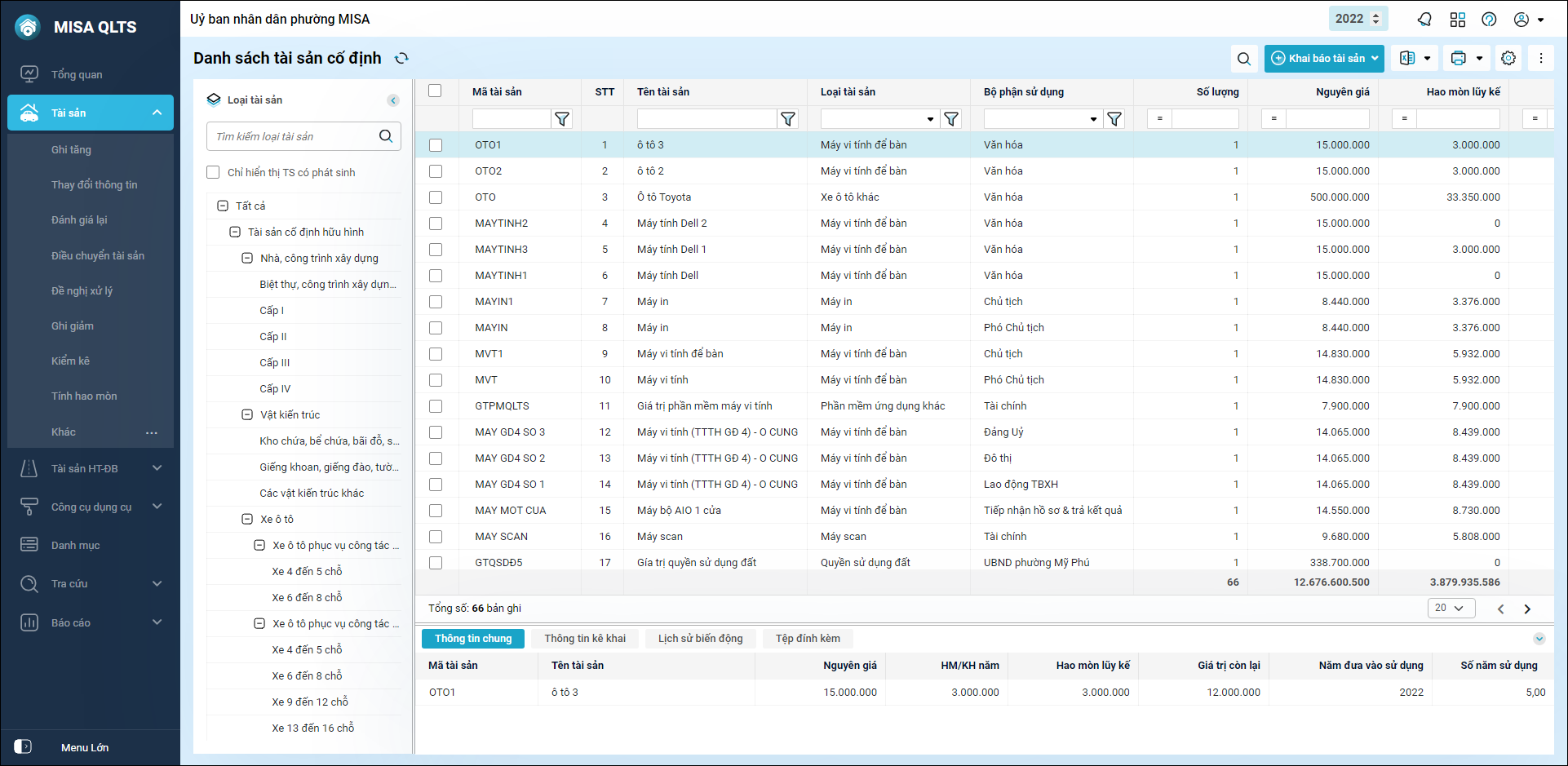Toggle the select-all checkbox in table header
The width and height of the screenshot is (1568, 766).
point(435,91)
